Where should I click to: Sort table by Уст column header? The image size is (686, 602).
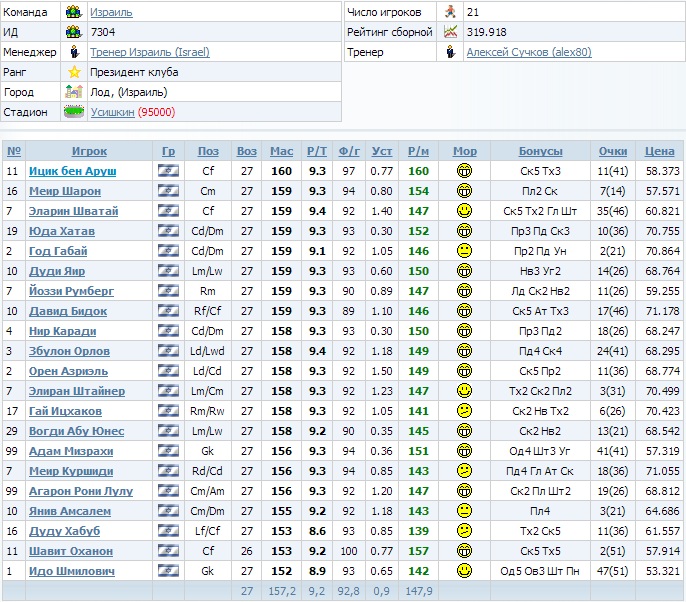382,151
